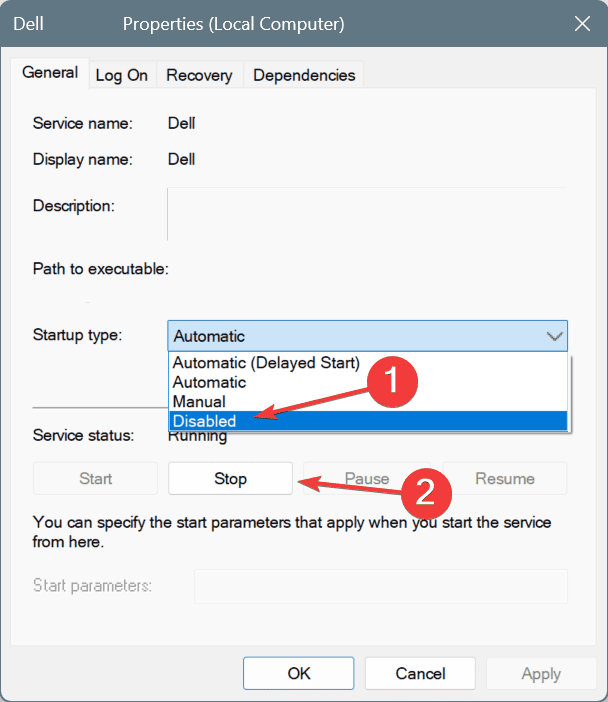Screen dimensions: 608x702
Task: Click inside the Description text box
Action: point(367,214)
